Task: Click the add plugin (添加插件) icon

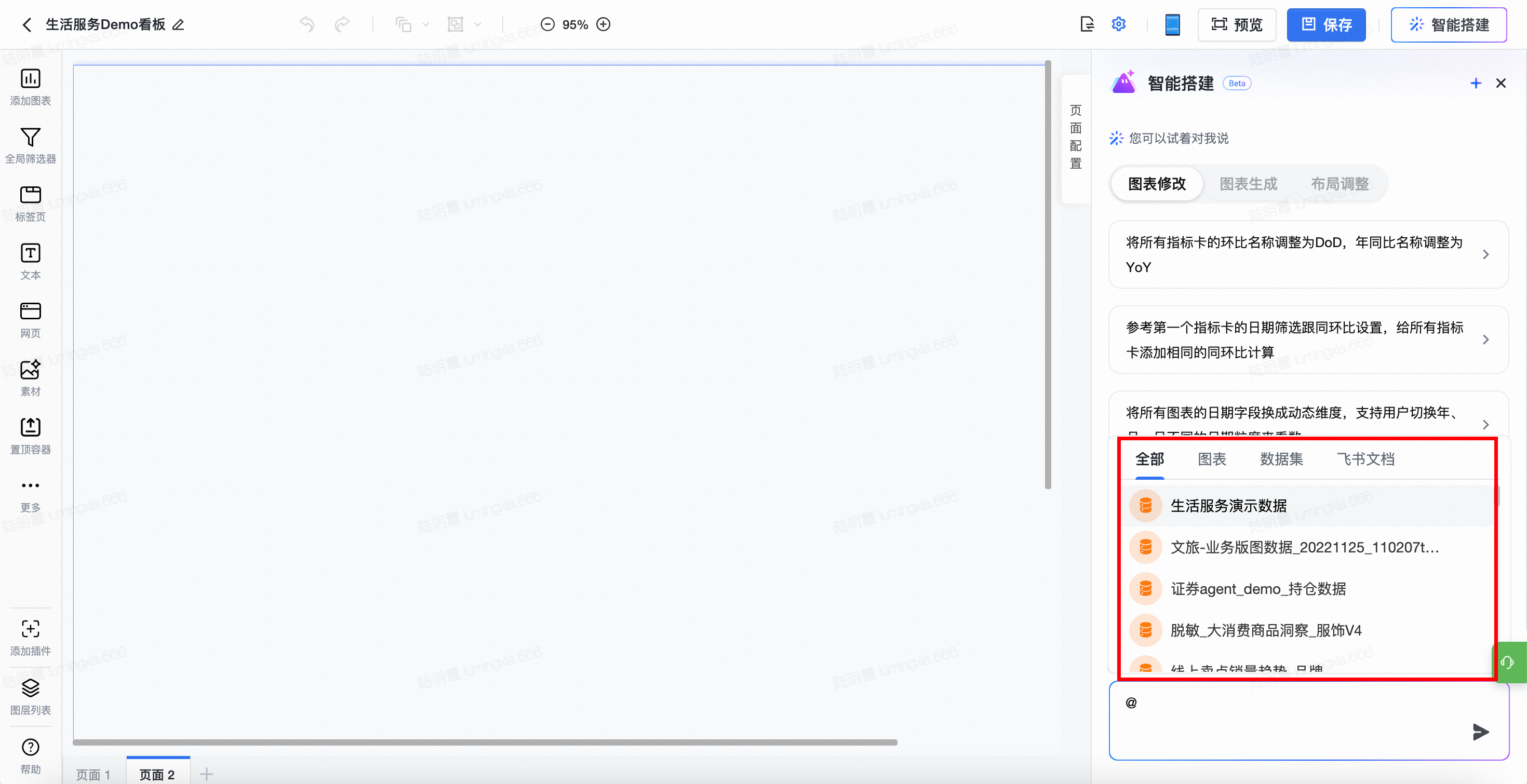Action: pos(30,629)
